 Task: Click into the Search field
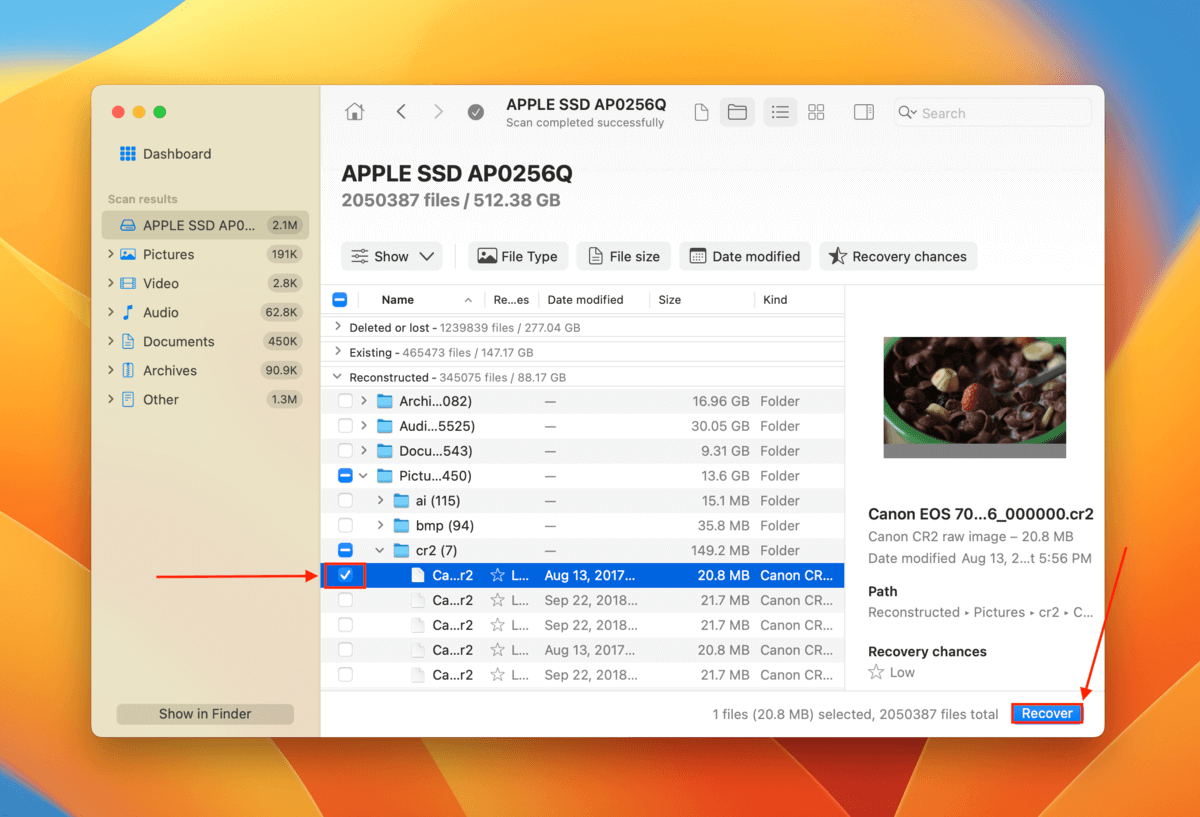992,113
